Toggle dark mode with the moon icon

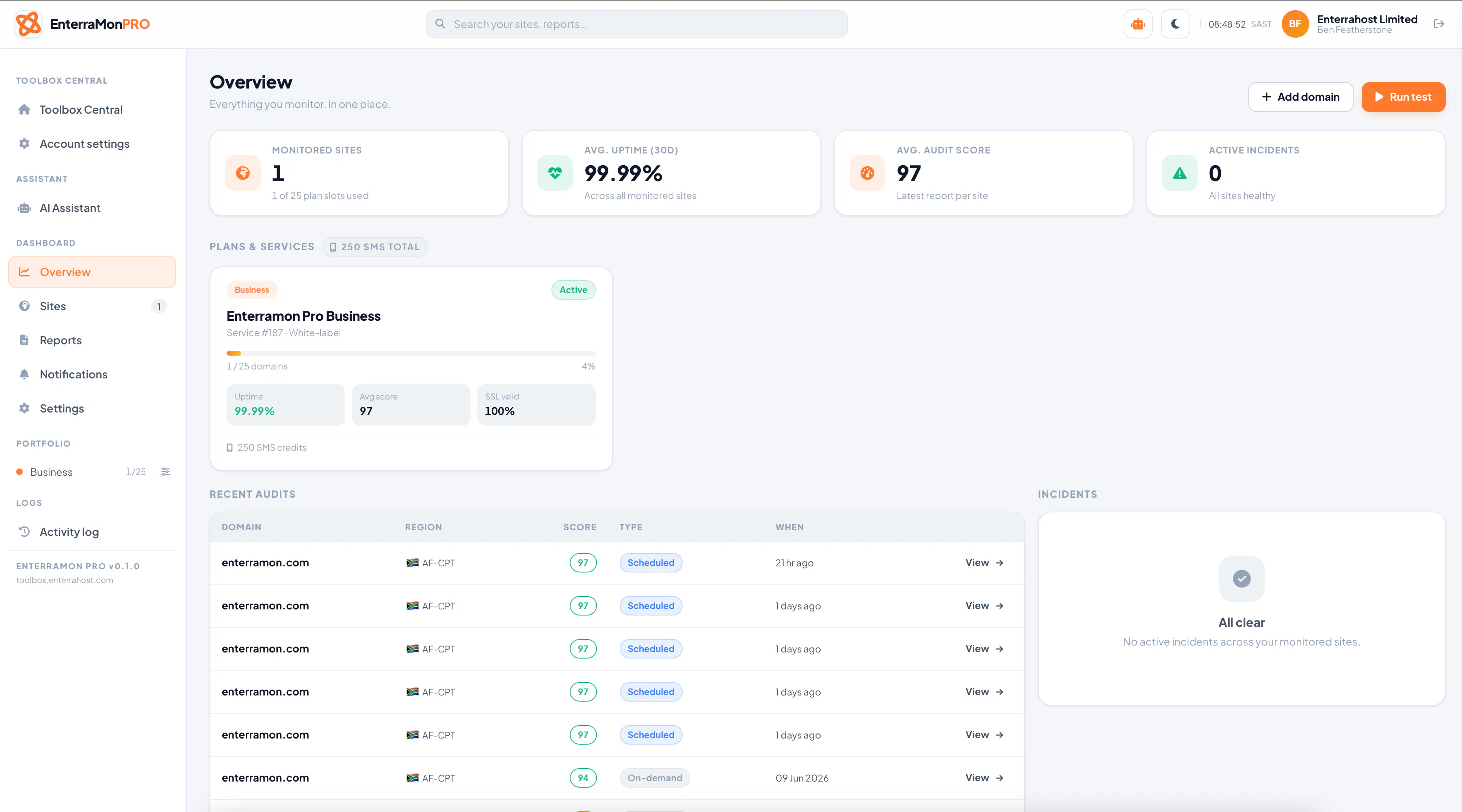pos(1175,24)
